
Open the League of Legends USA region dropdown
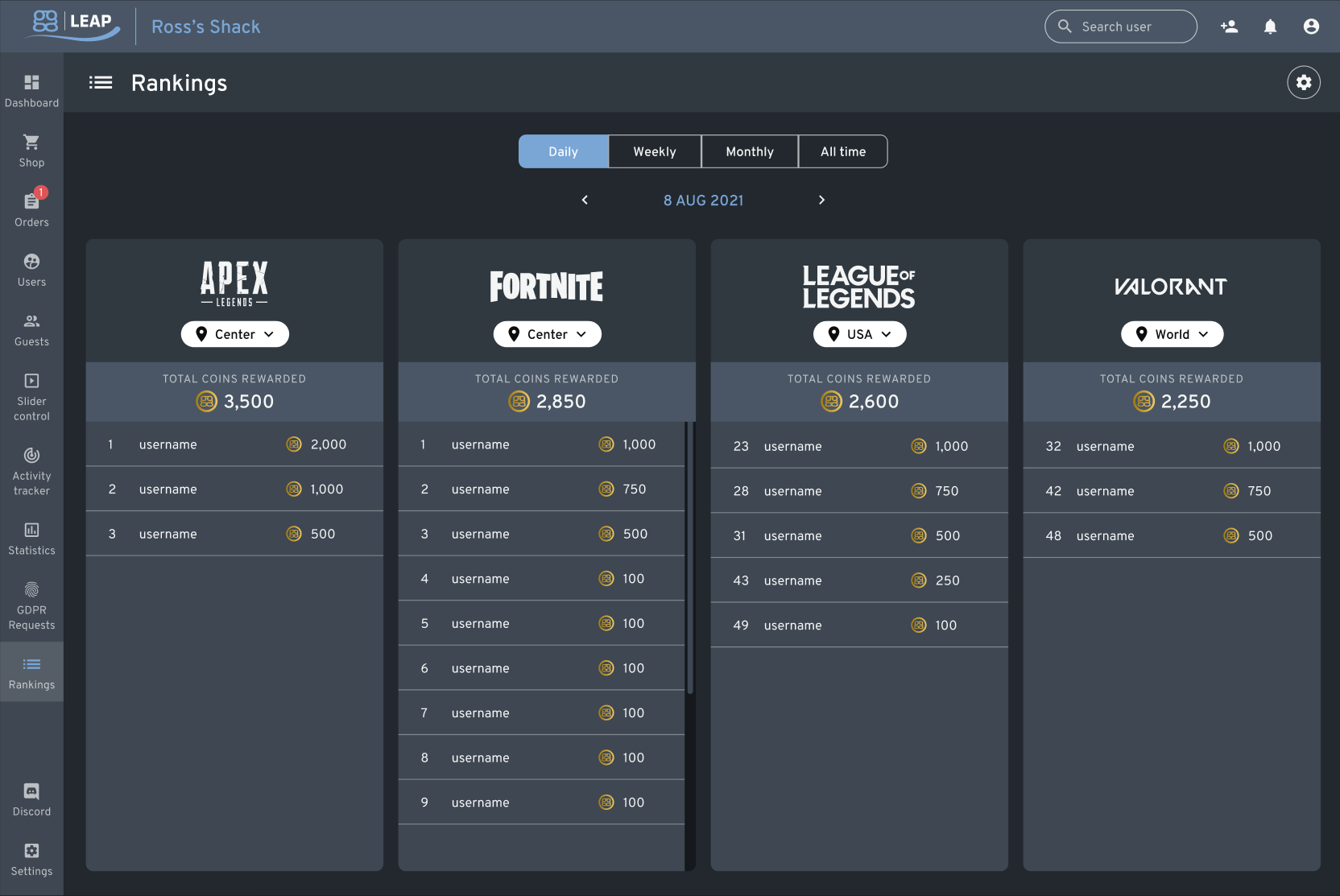tap(859, 333)
